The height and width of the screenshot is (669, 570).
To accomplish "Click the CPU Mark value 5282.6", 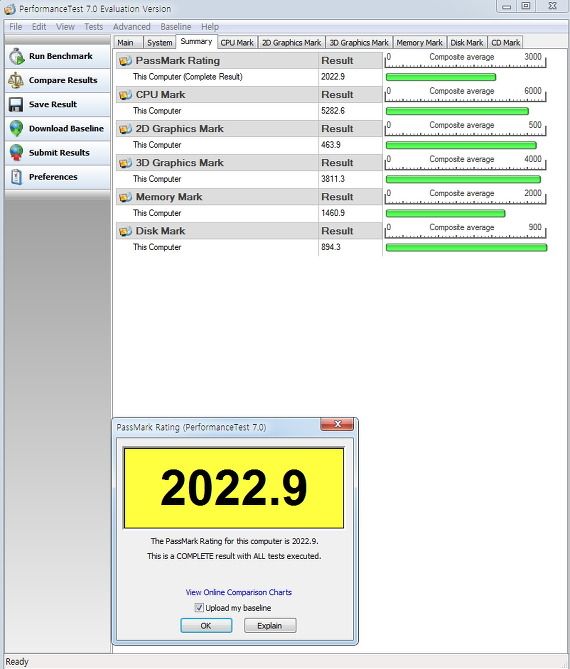I will [x=333, y=111].
